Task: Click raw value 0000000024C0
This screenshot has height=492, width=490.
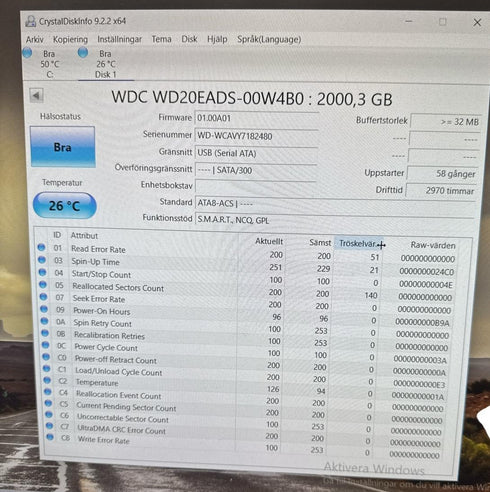Action: pos(427,272)
